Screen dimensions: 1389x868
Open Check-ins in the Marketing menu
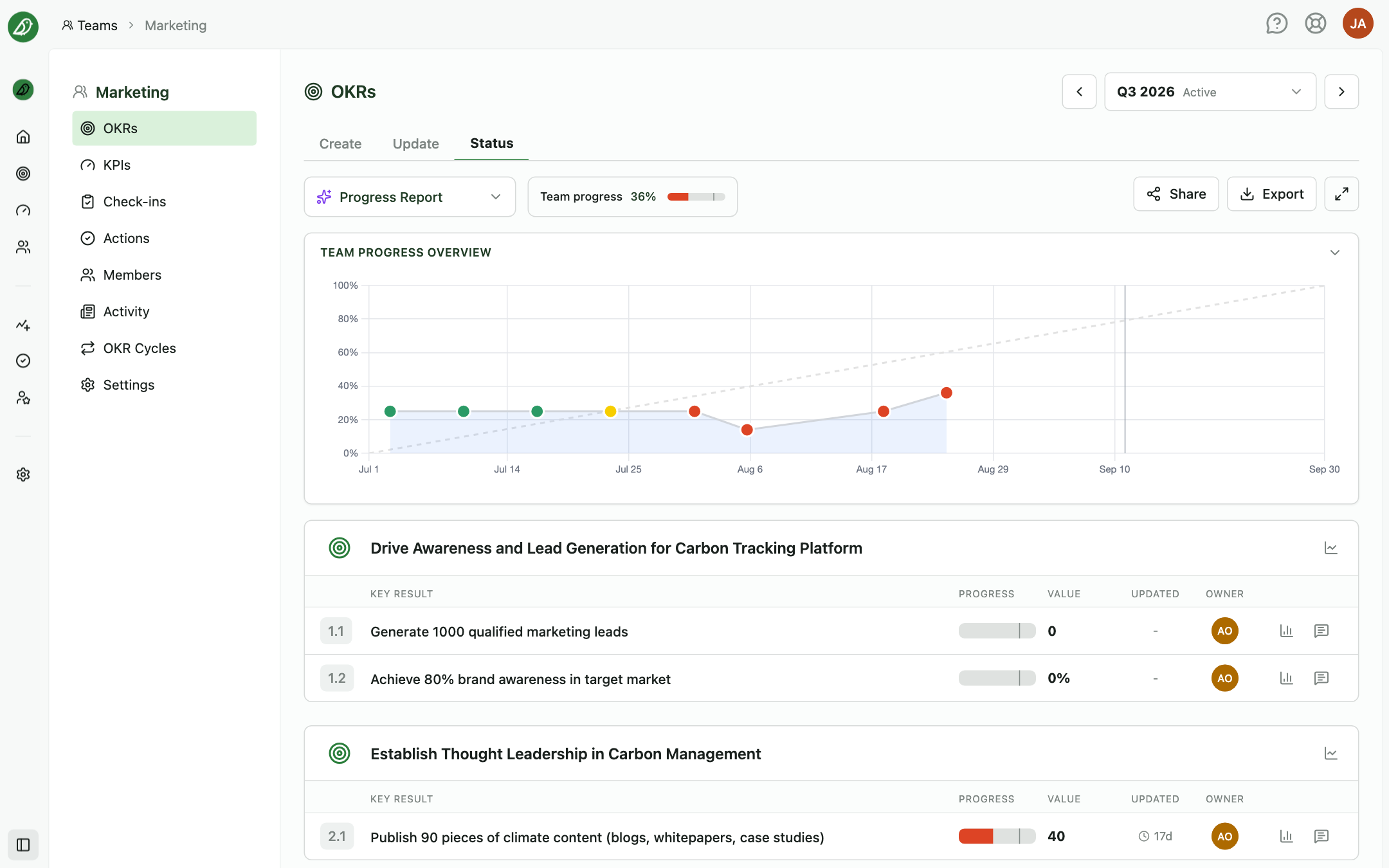[x=164, y=202]
